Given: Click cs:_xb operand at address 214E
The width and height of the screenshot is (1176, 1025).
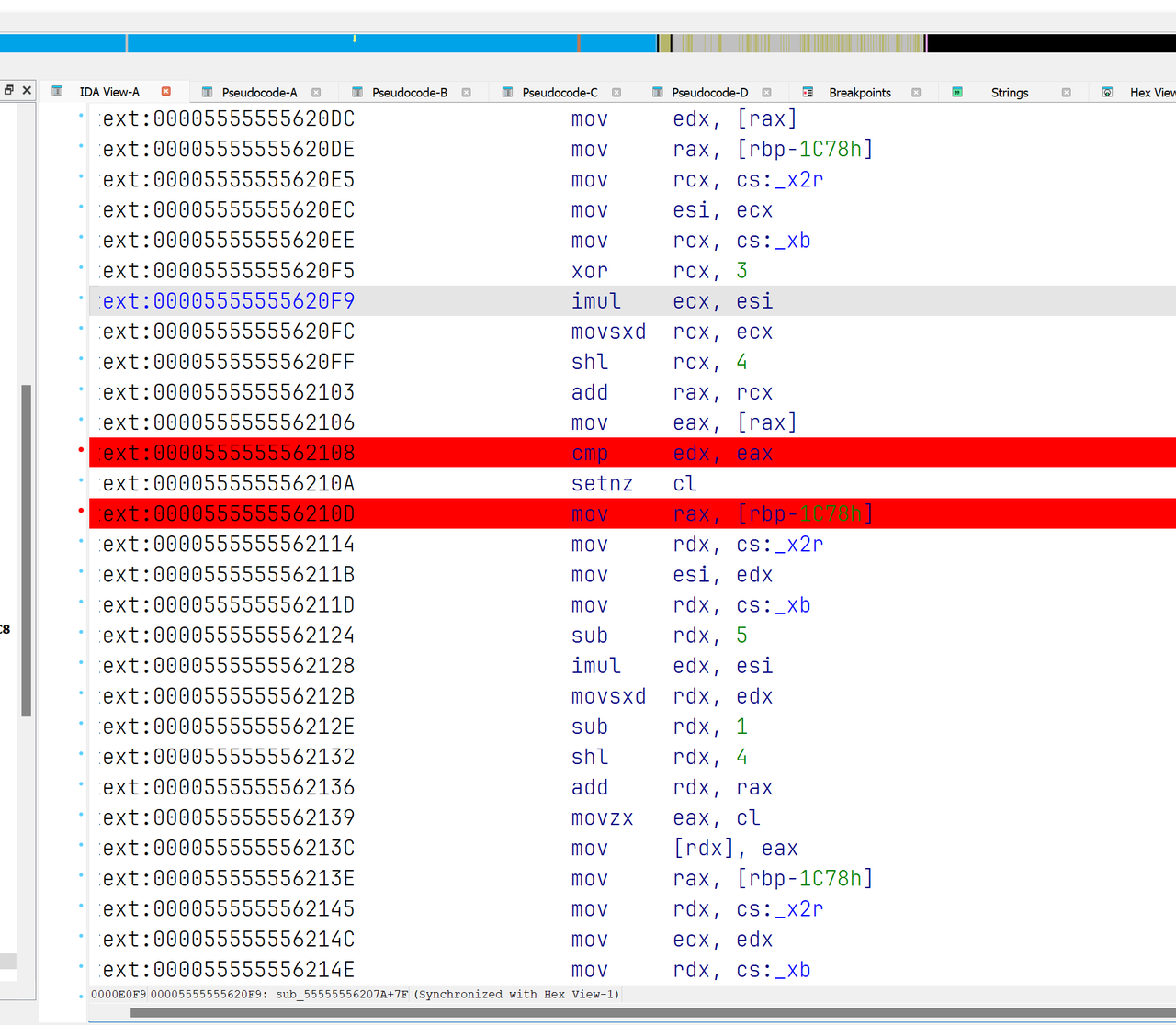Looking at the screenshot, I should coord(773,970).
